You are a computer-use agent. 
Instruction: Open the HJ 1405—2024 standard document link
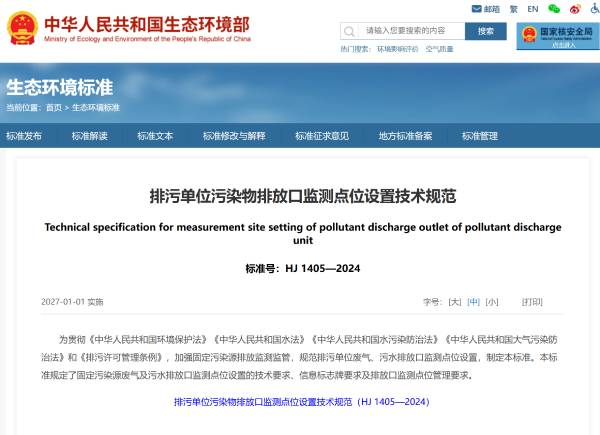pyautogui.click(x=302, y=402)
